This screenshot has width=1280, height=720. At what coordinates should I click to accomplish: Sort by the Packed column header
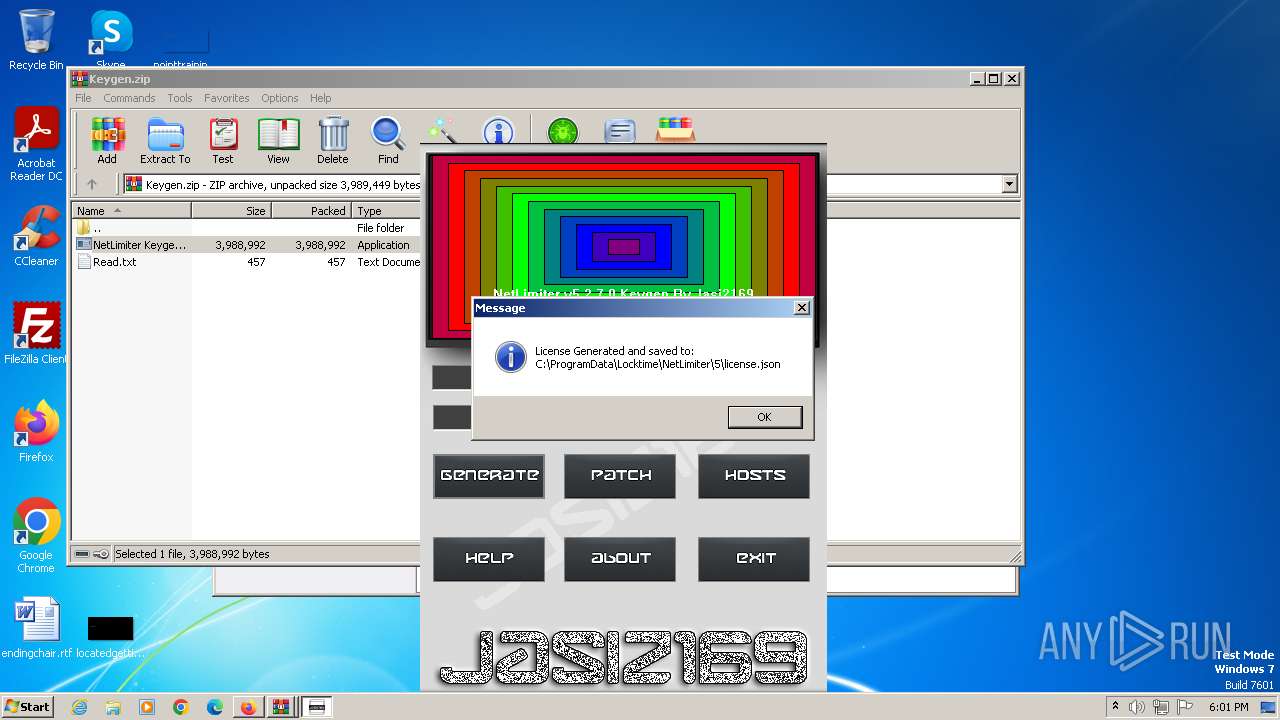[x=311, y=211]
